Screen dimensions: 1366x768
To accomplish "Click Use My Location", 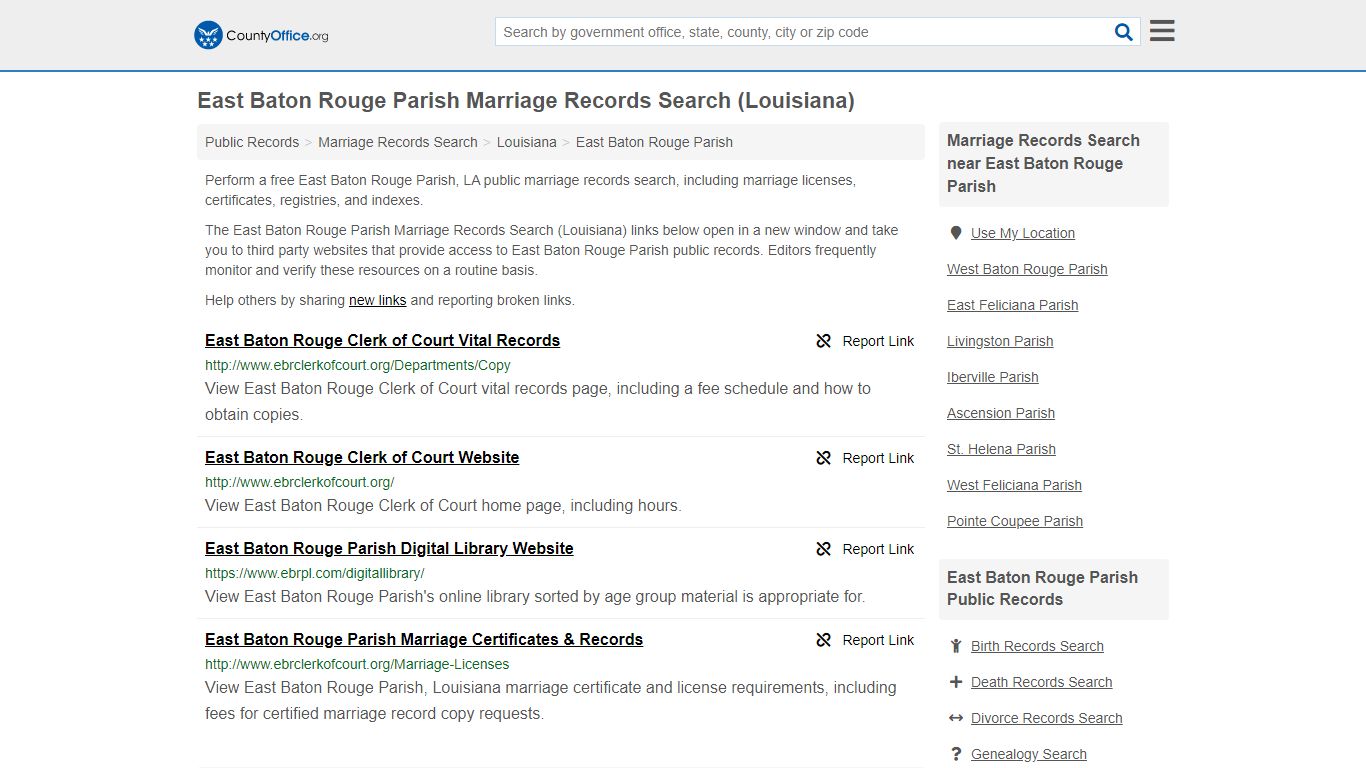I will (x=1023, y=233).
